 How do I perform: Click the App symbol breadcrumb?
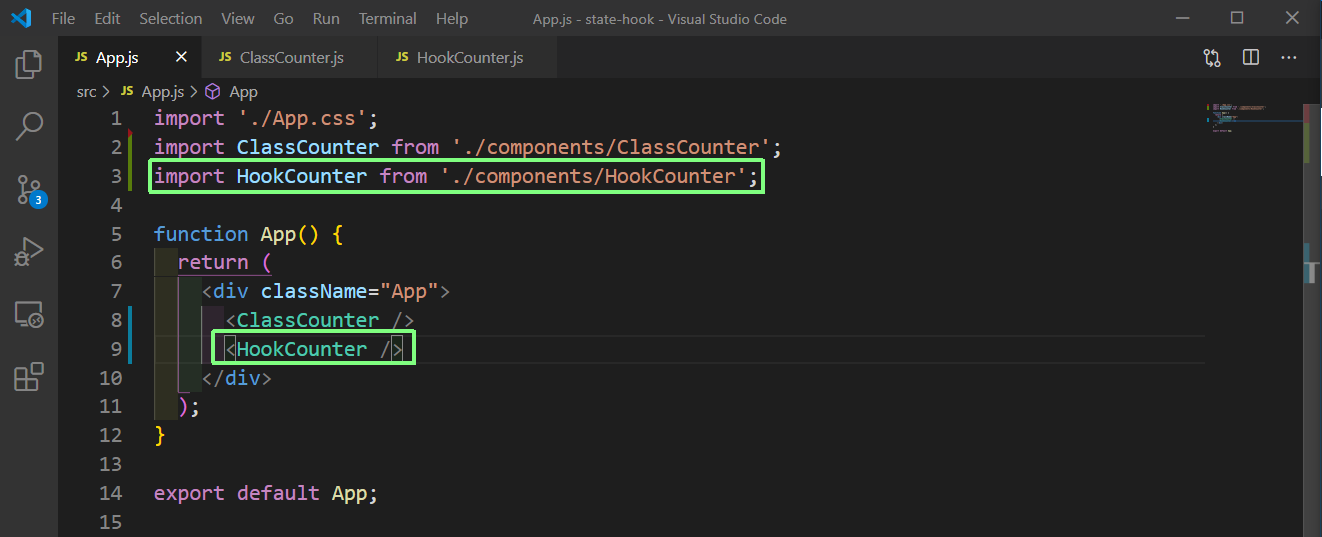232,92
